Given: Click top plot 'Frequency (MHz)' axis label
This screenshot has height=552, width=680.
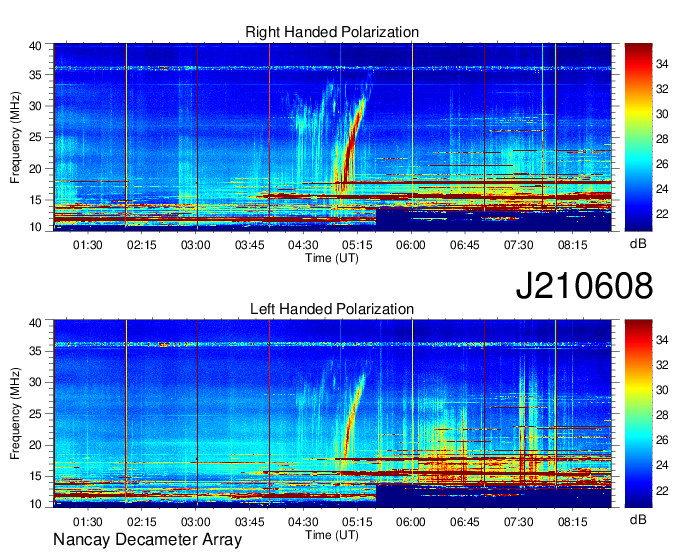Looking at the screenshot, I should (15, 137).
